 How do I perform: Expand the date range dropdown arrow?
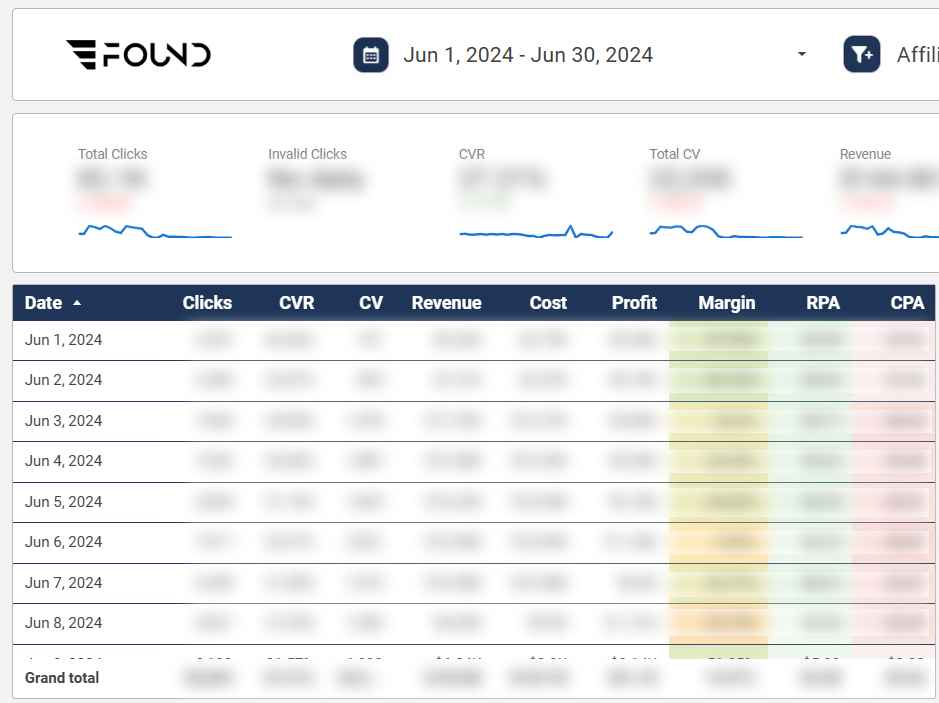[801, 55]
